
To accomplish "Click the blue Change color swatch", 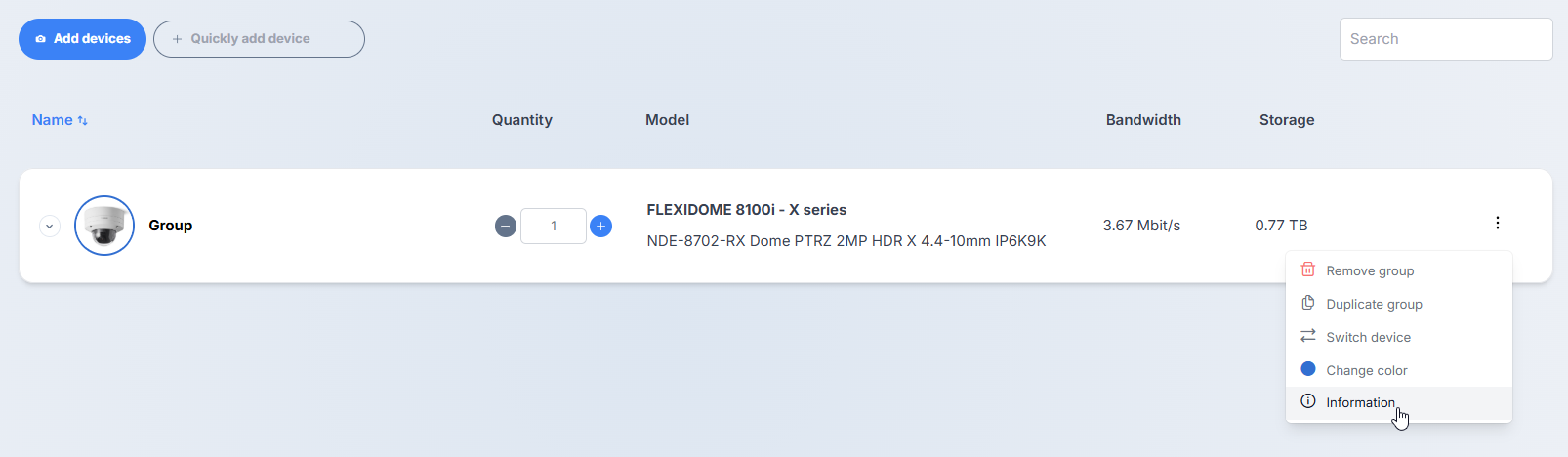I will click(1308, 369).
